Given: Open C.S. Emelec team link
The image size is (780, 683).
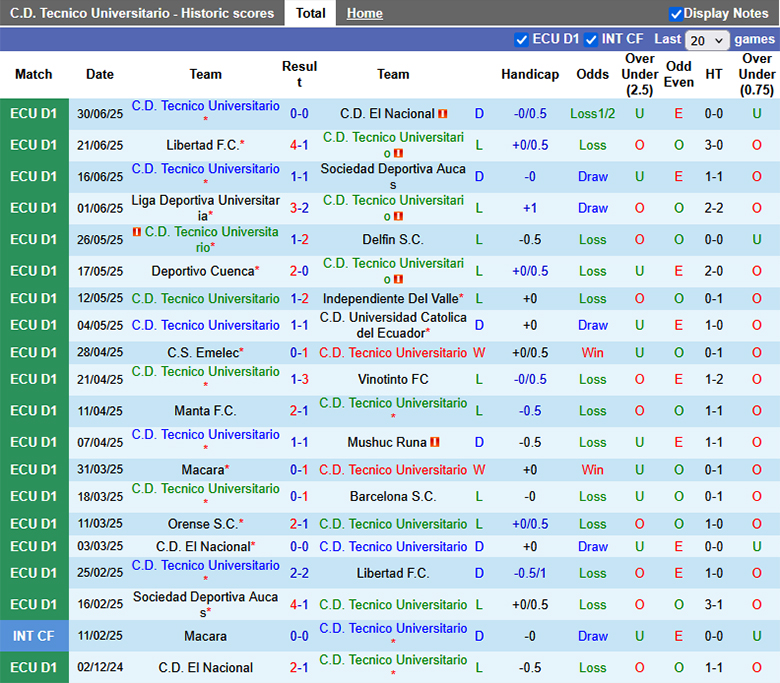Looking at the screenshot, I should click(x=203, y=353).
